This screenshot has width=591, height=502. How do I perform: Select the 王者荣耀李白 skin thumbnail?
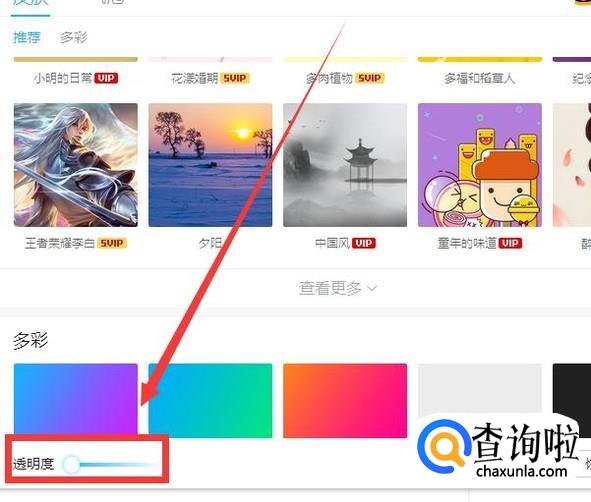point(76,165)
